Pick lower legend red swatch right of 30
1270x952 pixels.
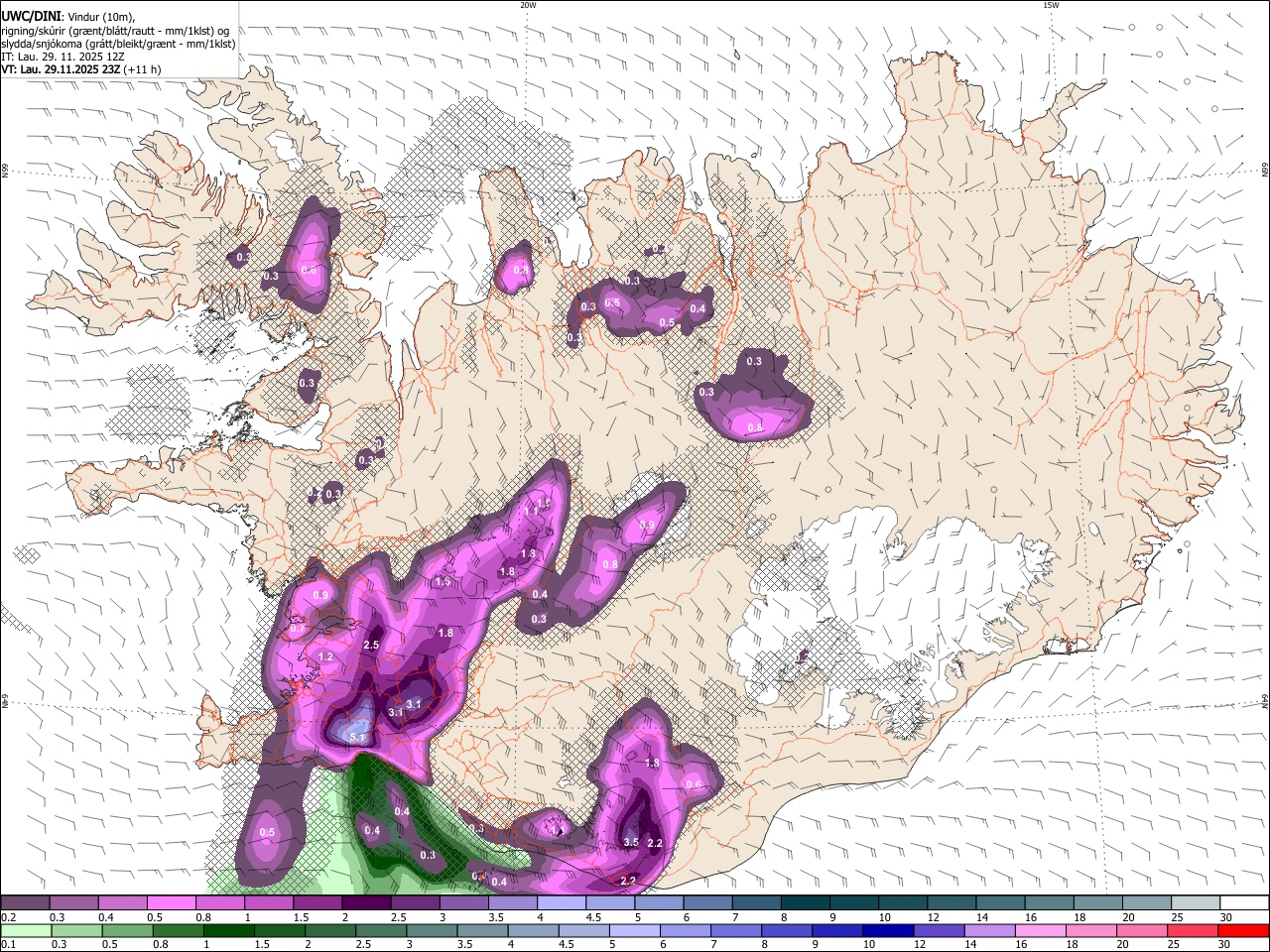click(x=1242, y=930)
